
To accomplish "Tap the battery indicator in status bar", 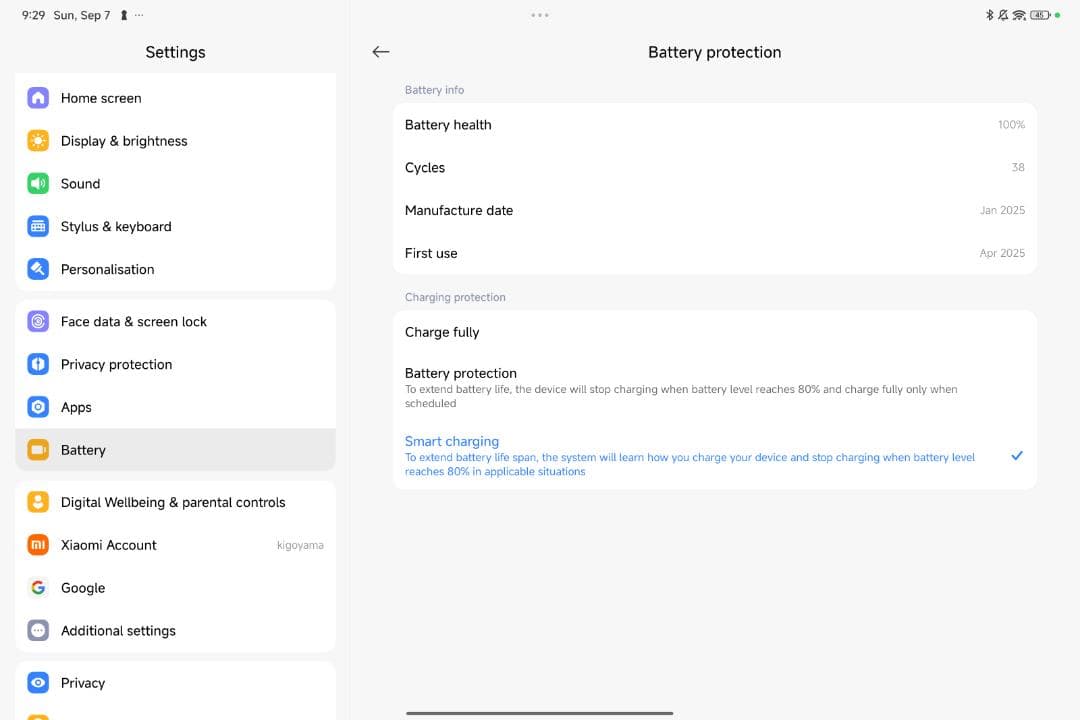I will pos(1039,14).
